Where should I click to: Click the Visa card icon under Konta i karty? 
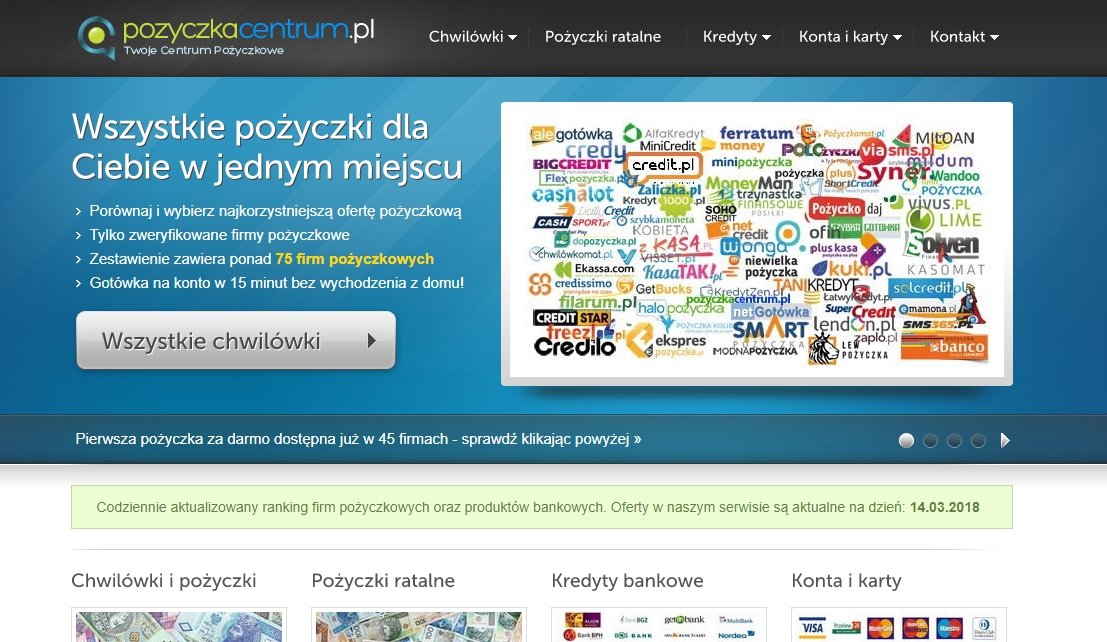coord(812,627)
